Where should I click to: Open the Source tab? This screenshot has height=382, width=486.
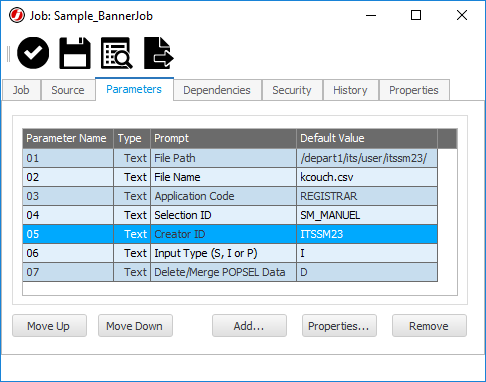[68, 90]
